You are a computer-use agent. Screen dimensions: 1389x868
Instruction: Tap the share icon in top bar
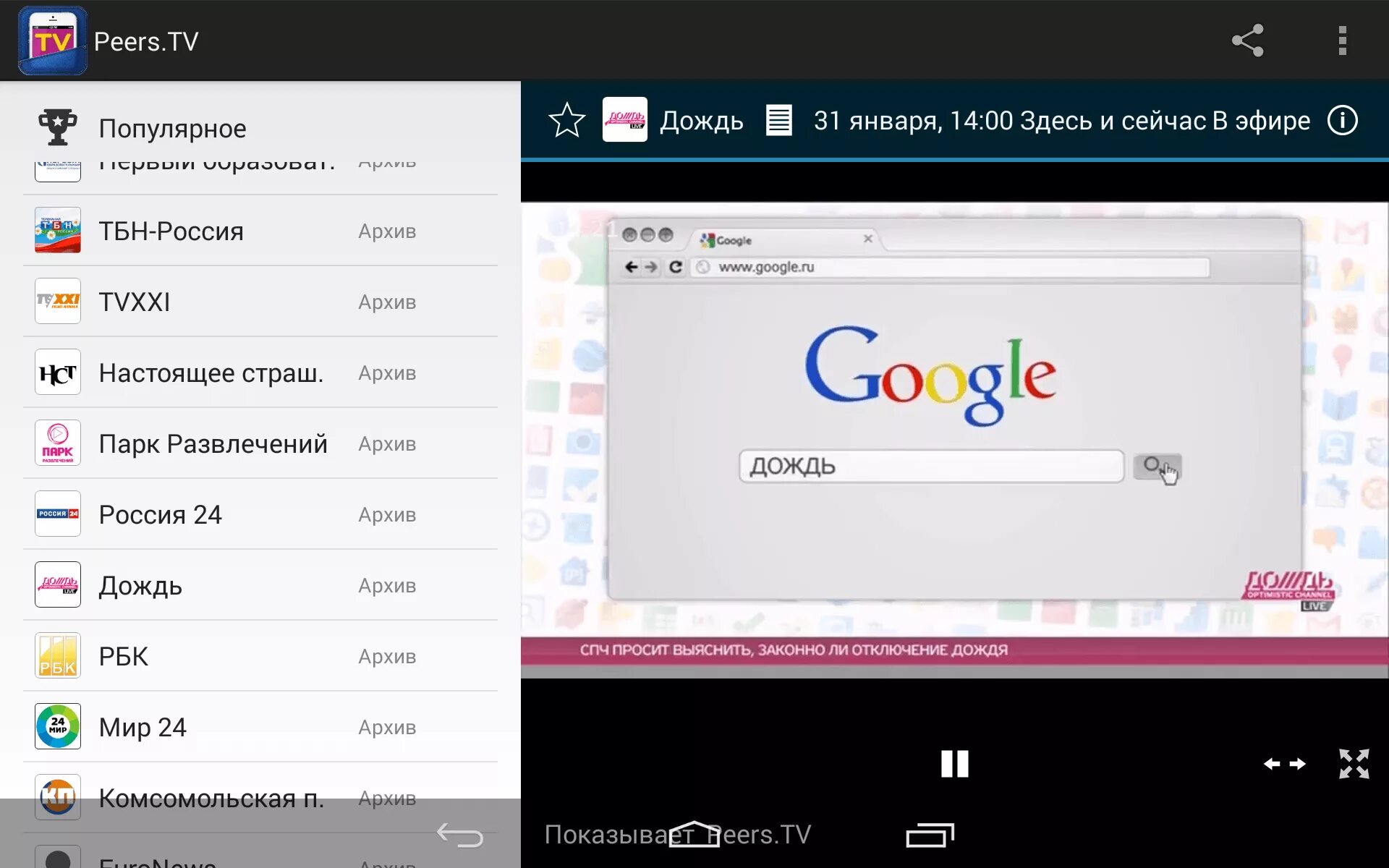(x=1248, y=41)
